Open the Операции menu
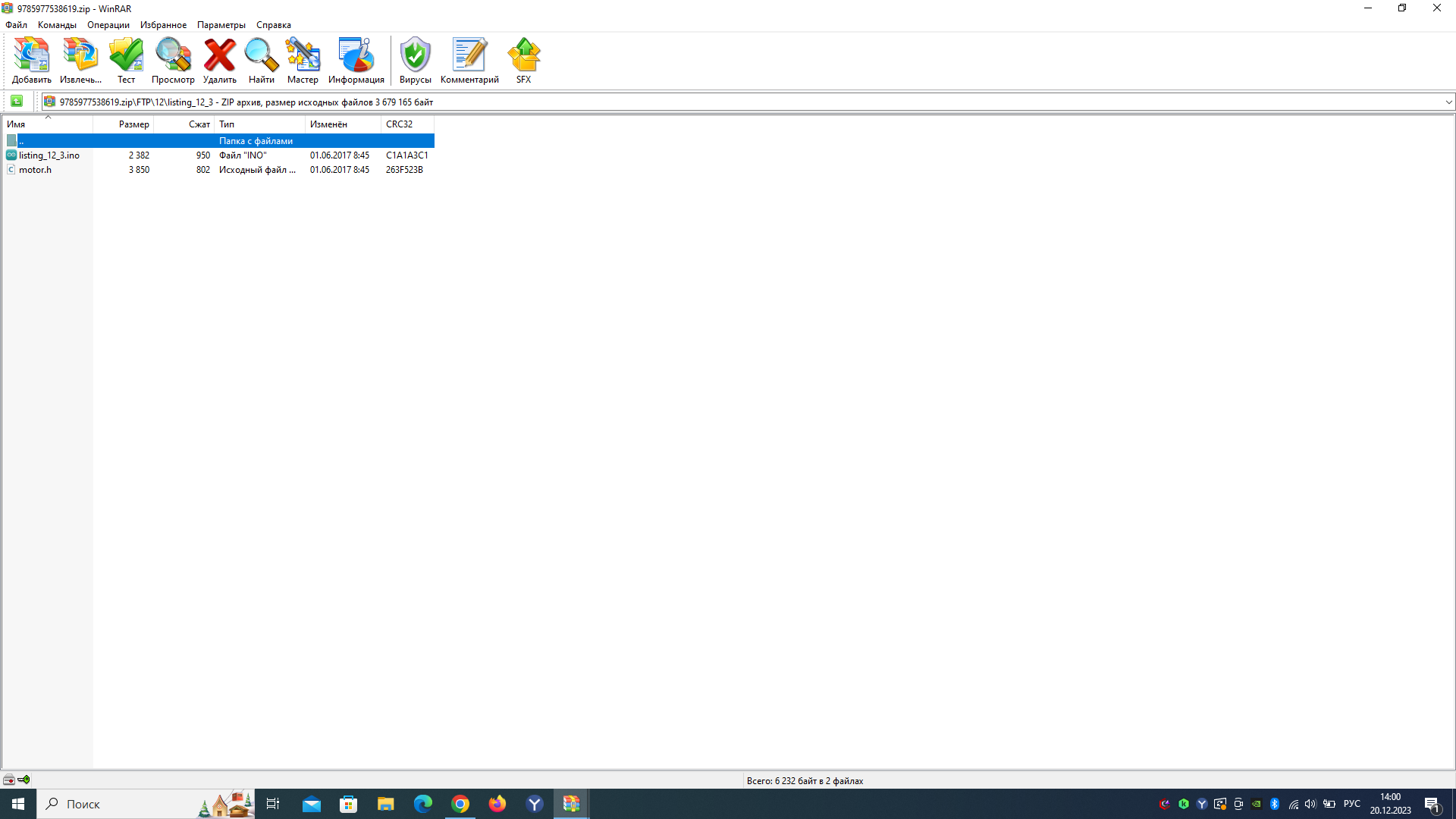 tap(108, 25)
